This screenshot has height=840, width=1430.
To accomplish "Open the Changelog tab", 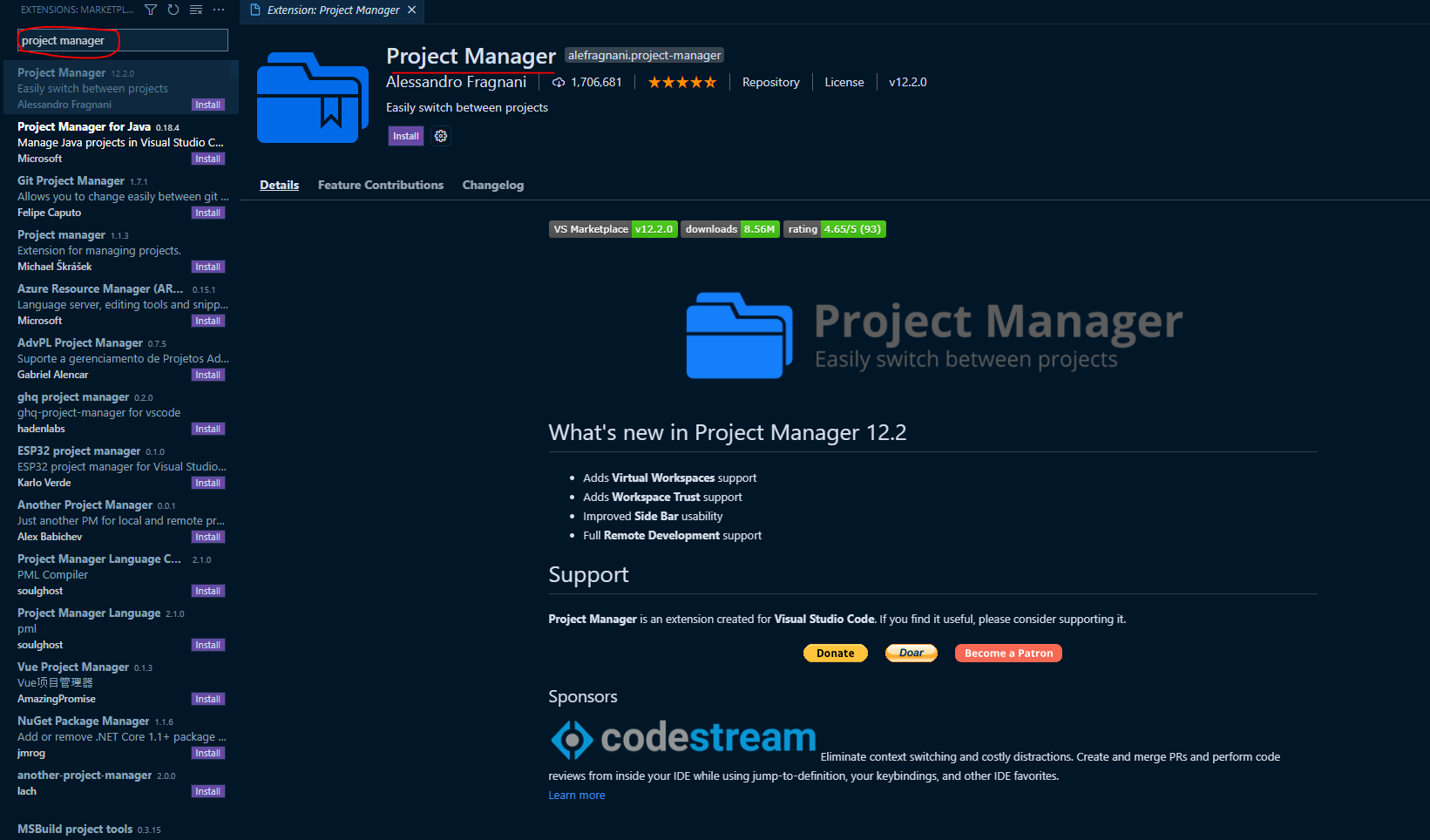I will (493, 185).
